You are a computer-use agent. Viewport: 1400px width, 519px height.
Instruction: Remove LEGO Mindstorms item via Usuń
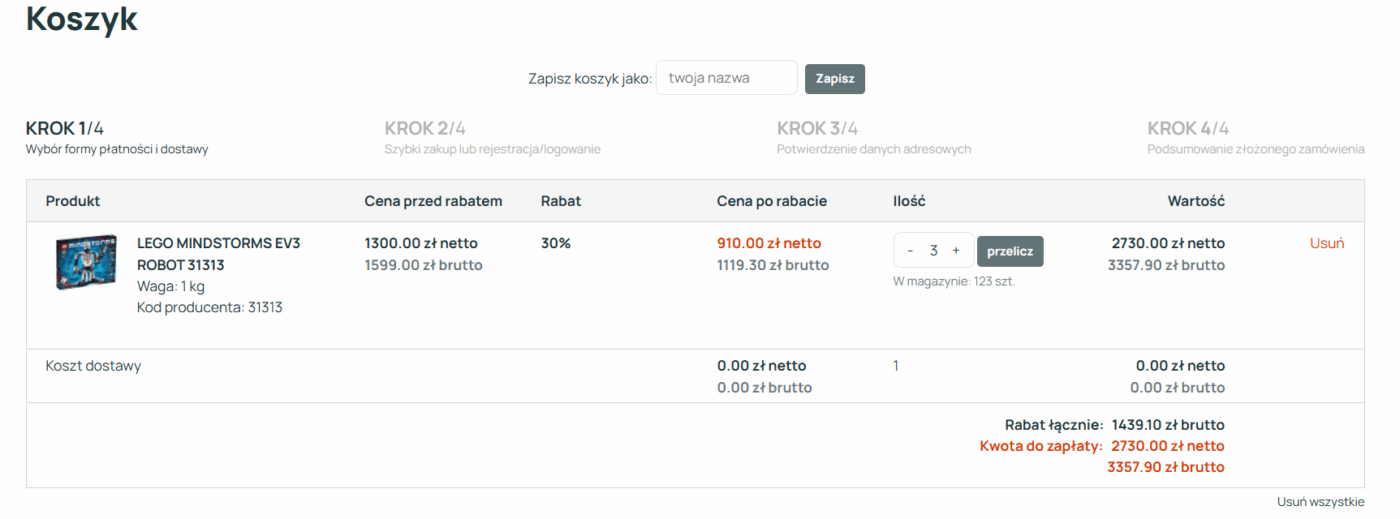(x=1327, y=243)
